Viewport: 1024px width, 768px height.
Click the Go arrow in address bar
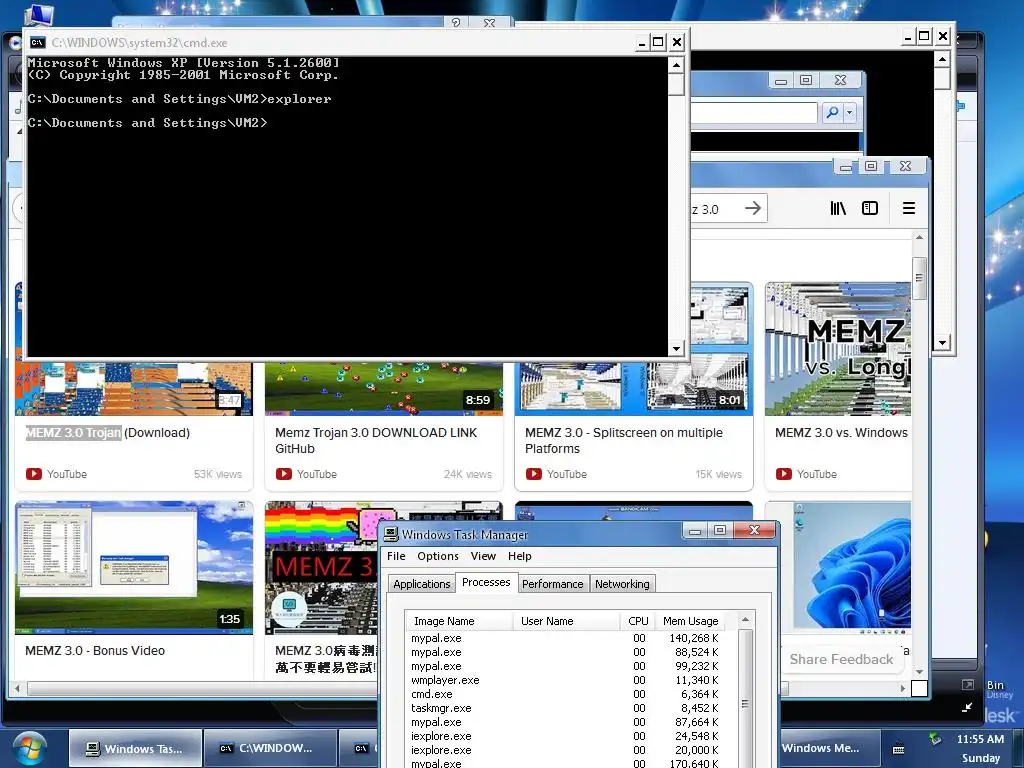pyautogui.click(x=753, y=208)
